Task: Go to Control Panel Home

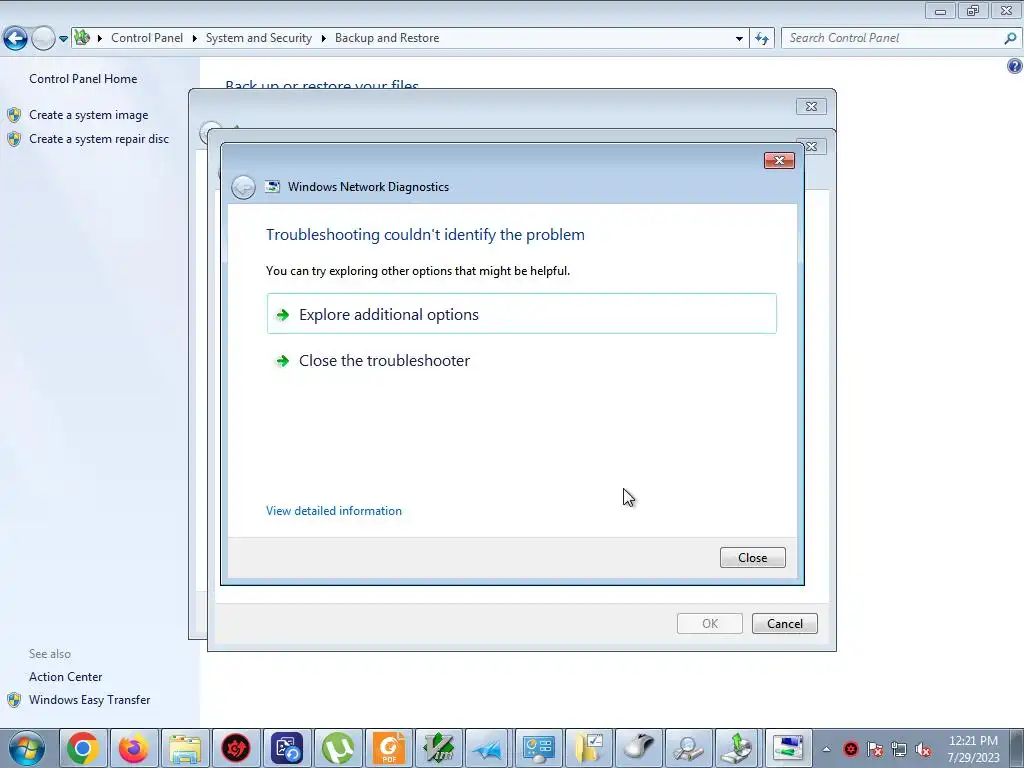Action: [x=83, y=78]
